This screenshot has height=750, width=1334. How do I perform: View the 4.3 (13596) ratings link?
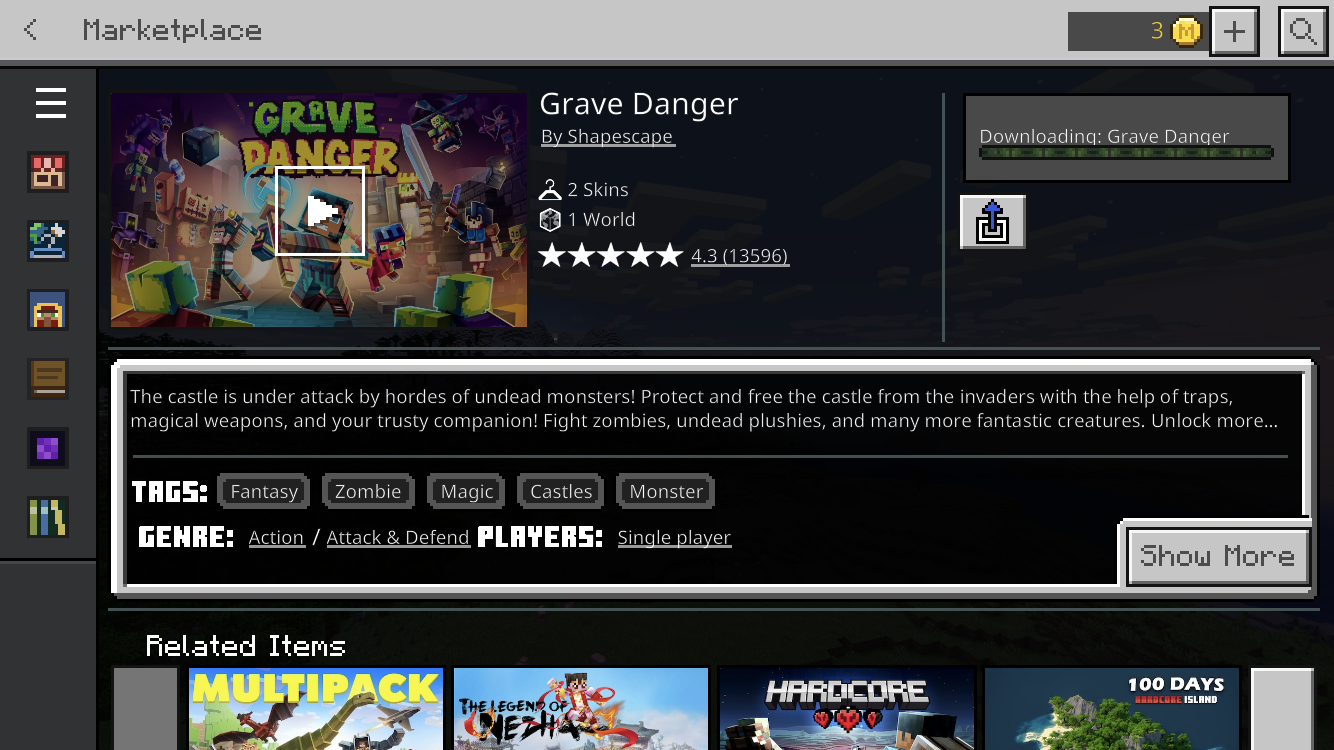pyautogui.click(x=739, y=256)
